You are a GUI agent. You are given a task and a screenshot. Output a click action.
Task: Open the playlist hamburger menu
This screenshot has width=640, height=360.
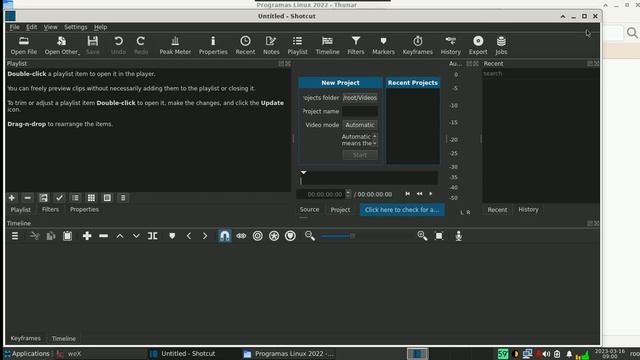click(123, 198)
